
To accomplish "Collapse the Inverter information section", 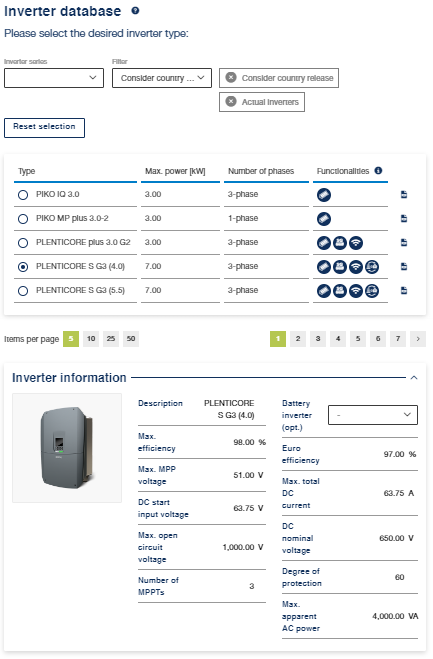I will point(414,377).
